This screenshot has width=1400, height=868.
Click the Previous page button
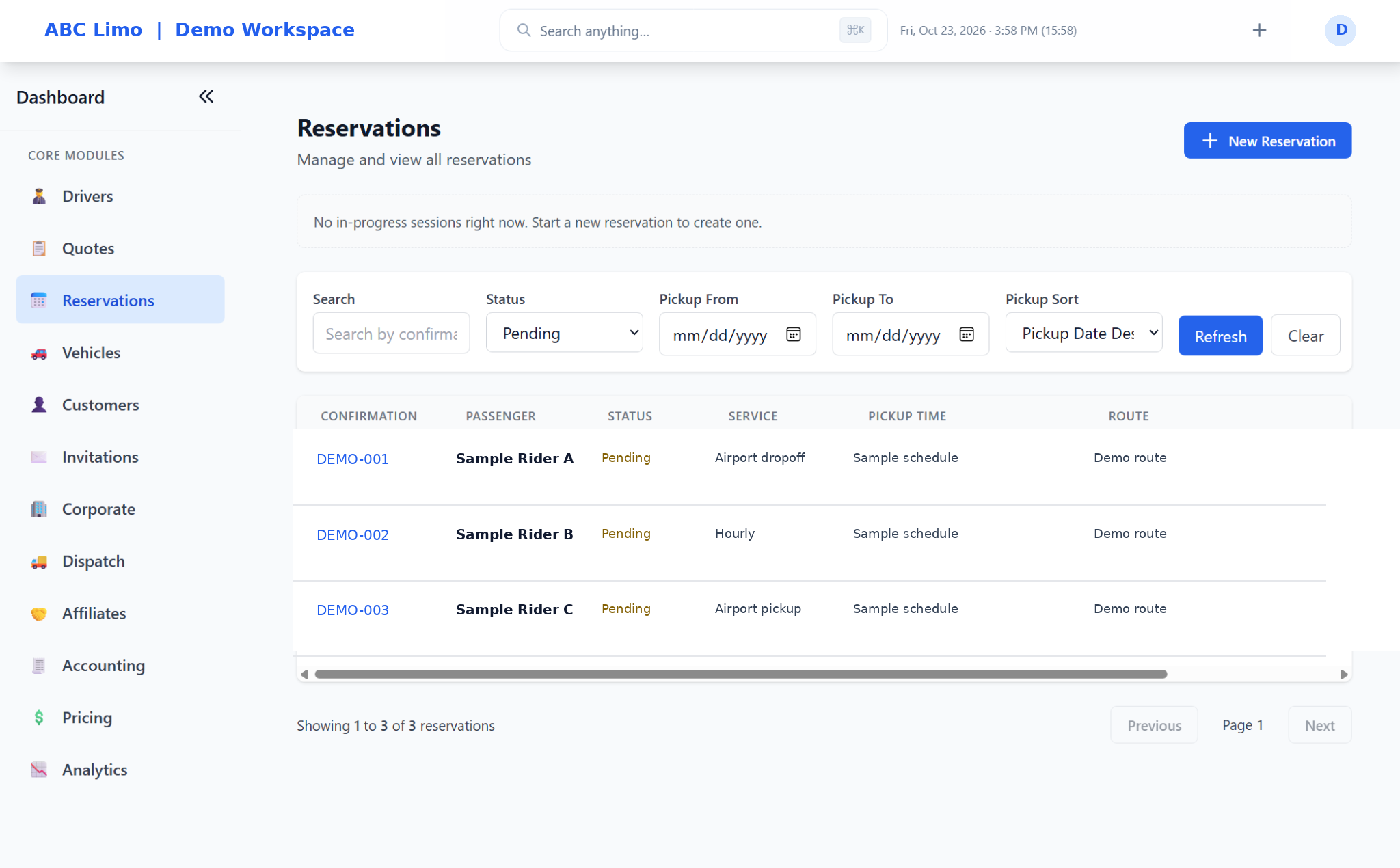click(1154, 725)
